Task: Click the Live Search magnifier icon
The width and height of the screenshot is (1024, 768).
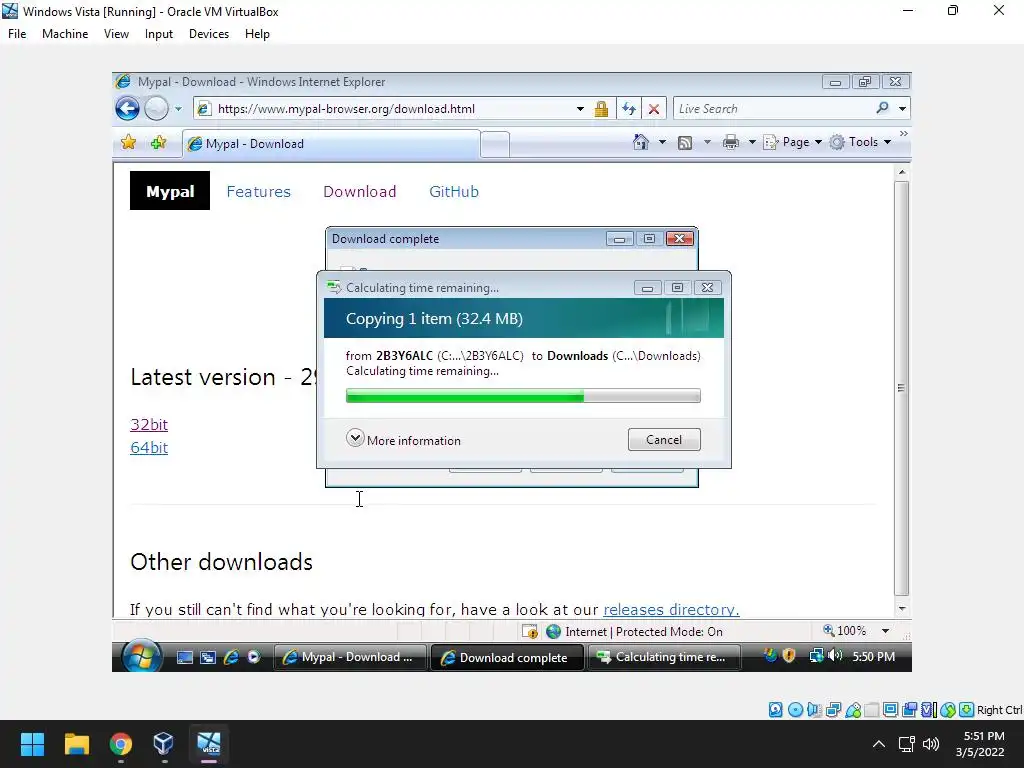Action: [882, 108]
